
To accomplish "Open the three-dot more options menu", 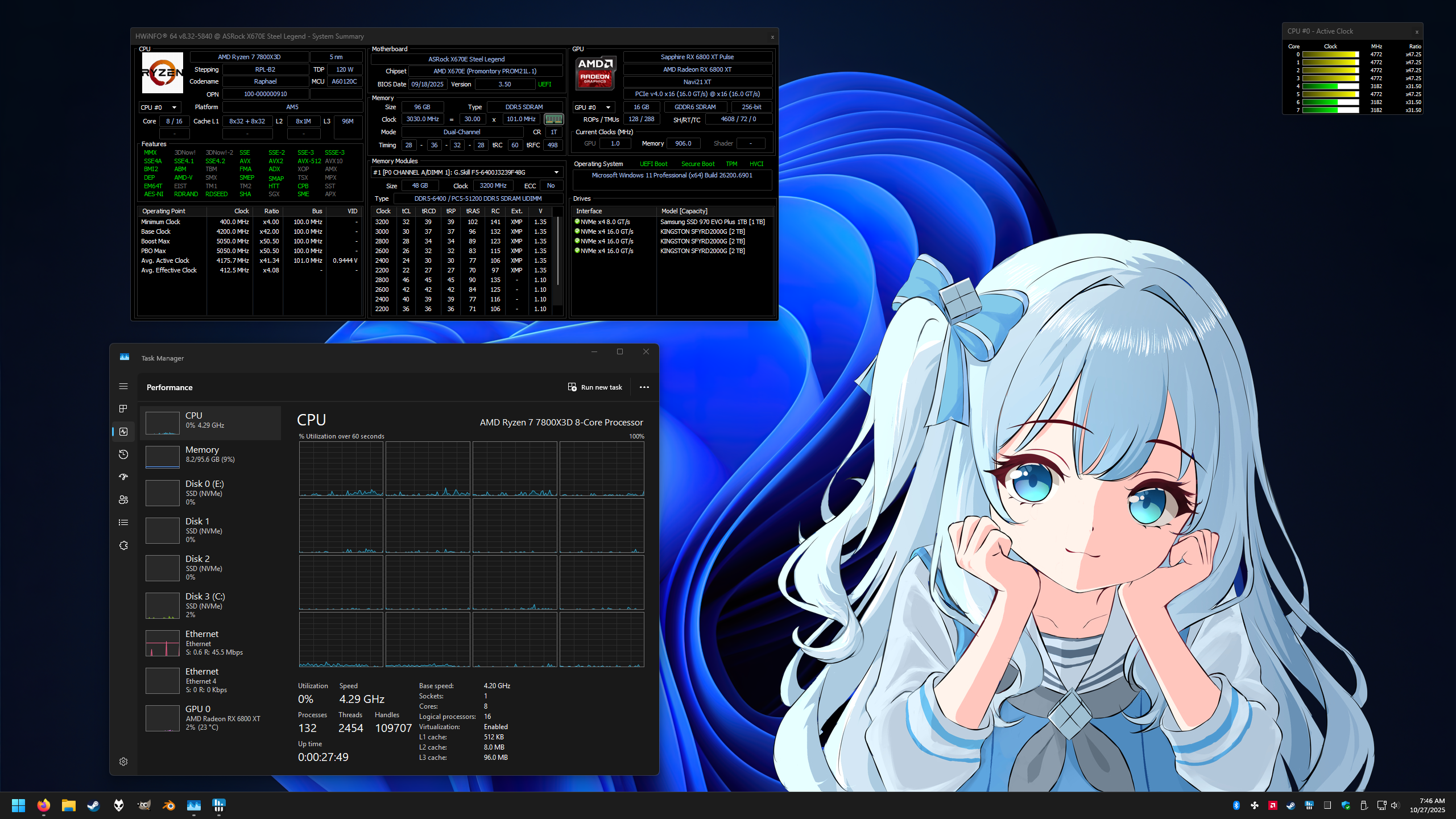I will tap(644, 387).
